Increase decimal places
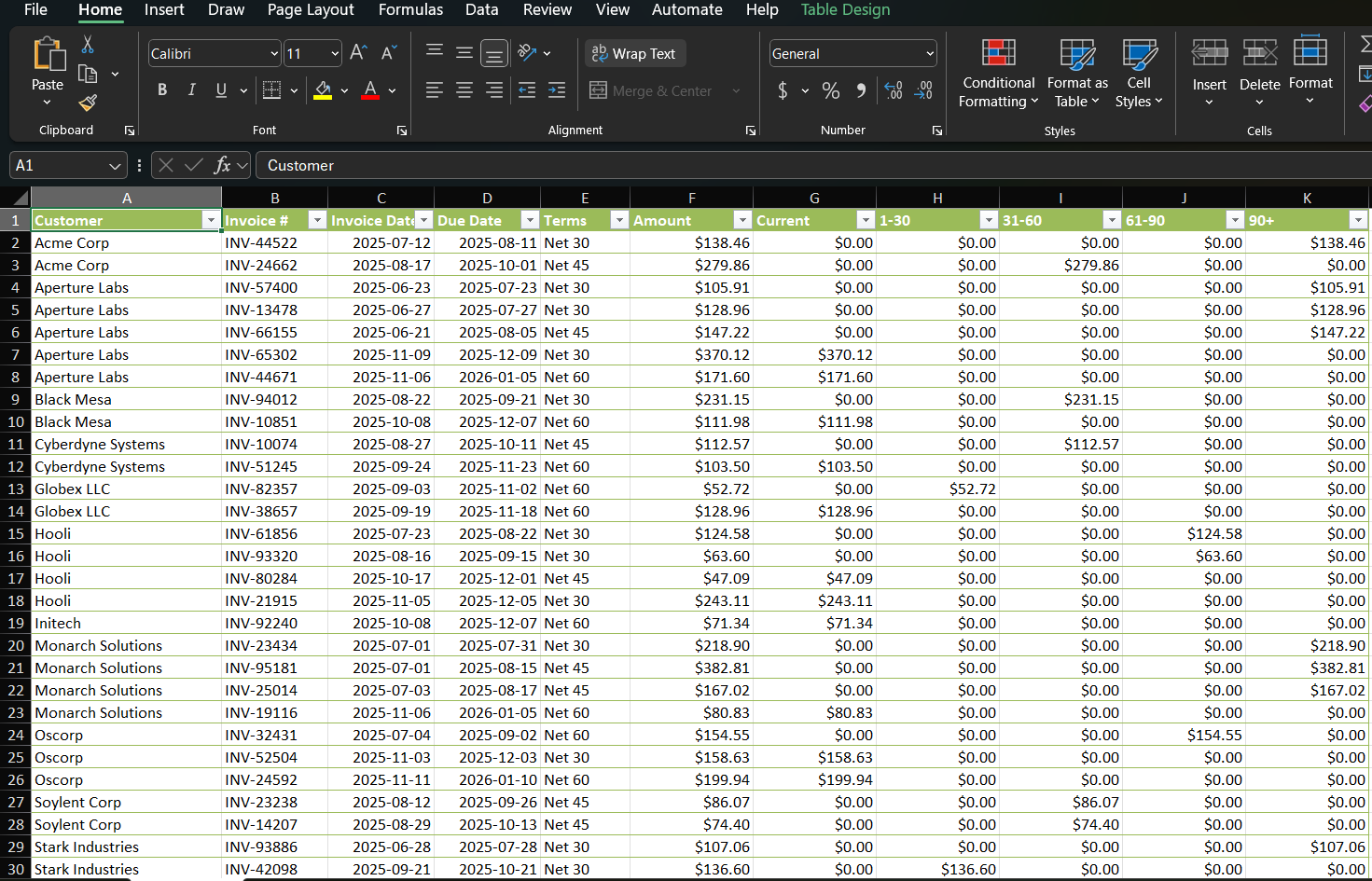The width and height of the screenshot is (1372, 881). click(894, 90)
